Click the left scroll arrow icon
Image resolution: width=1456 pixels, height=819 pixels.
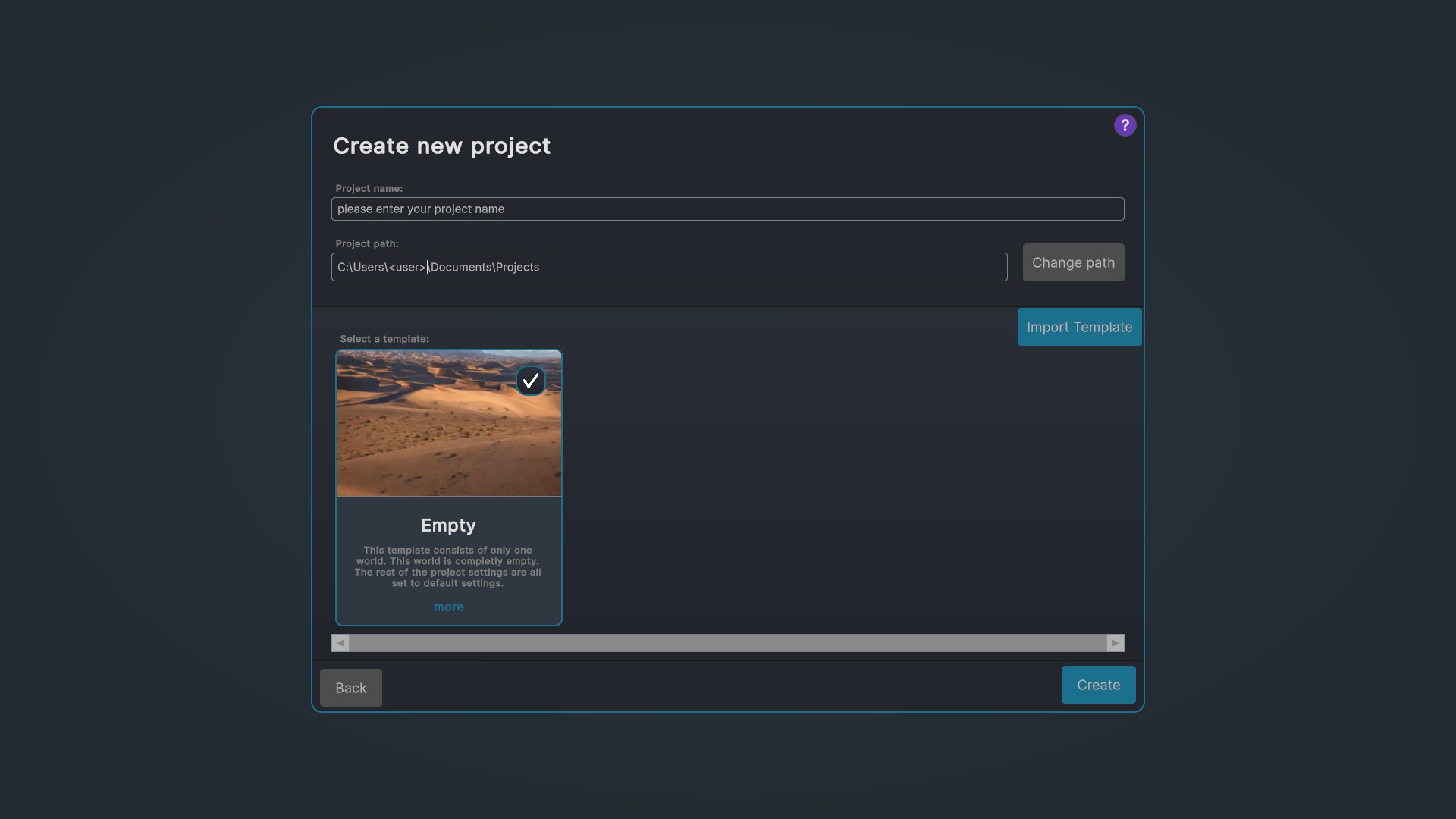[x=340, y=642]
